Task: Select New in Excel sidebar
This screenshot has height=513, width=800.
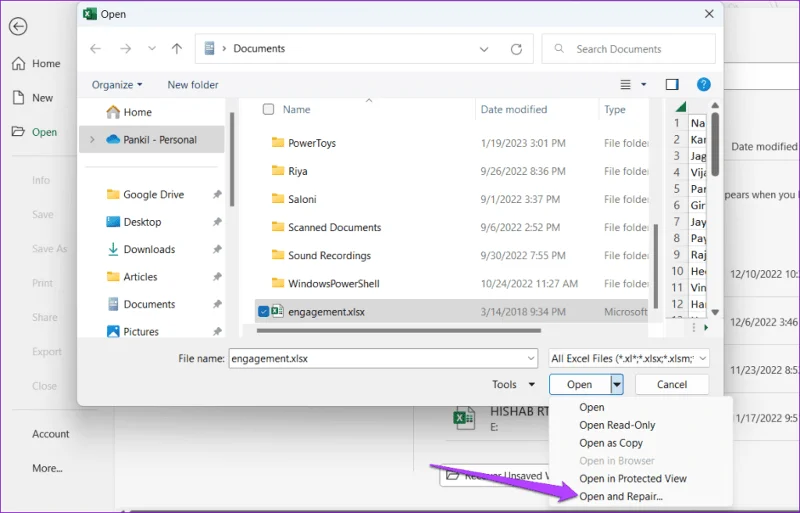Action: (x=33, y=97)
